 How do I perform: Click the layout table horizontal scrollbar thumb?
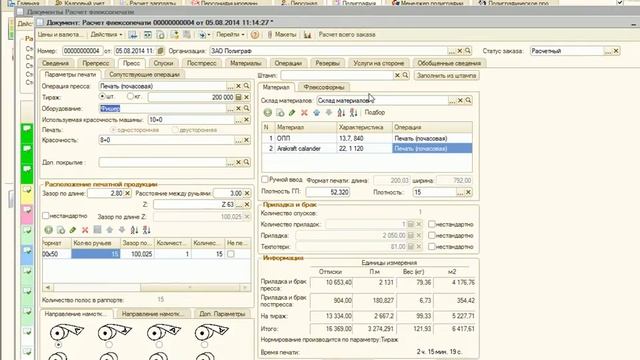(x=190, y=288)
